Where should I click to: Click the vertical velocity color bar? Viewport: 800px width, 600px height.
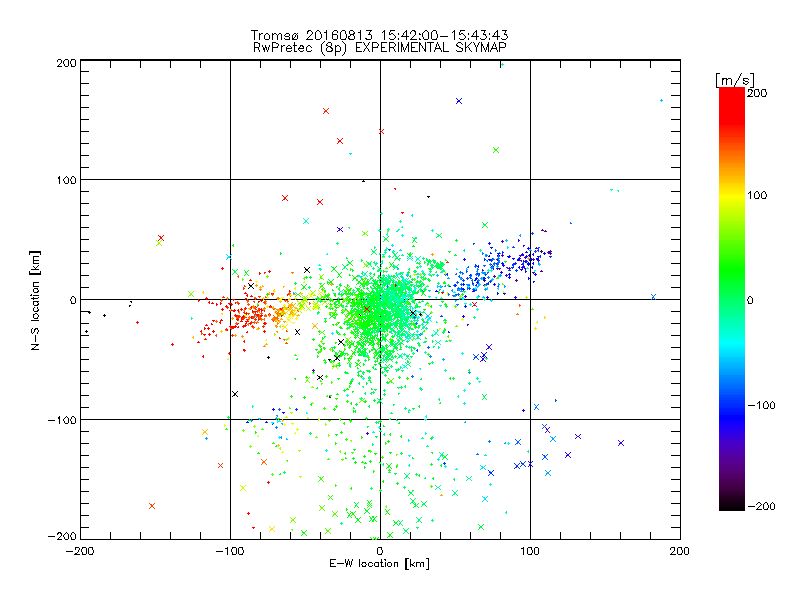pos(732,299)
